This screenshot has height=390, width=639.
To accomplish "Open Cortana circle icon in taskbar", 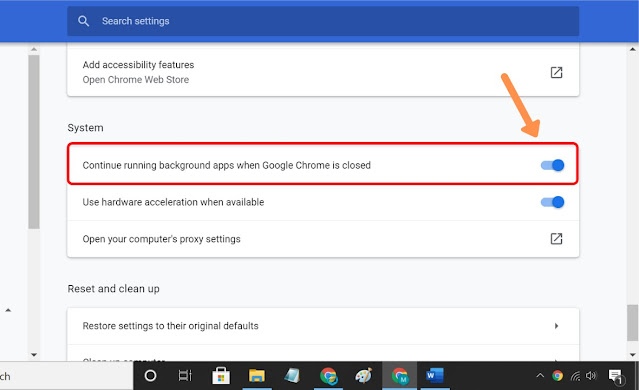I will tap(150, 376).
